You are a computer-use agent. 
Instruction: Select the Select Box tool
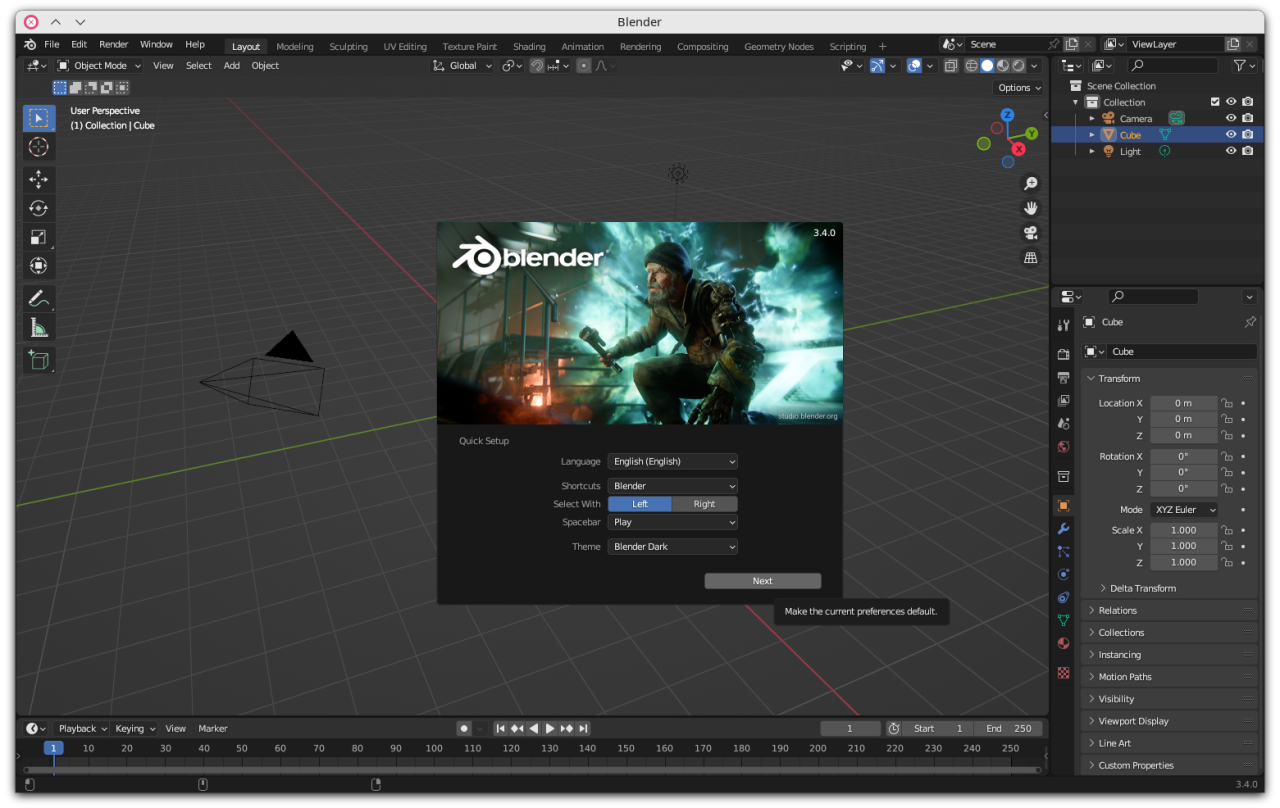tap(39, 118)
